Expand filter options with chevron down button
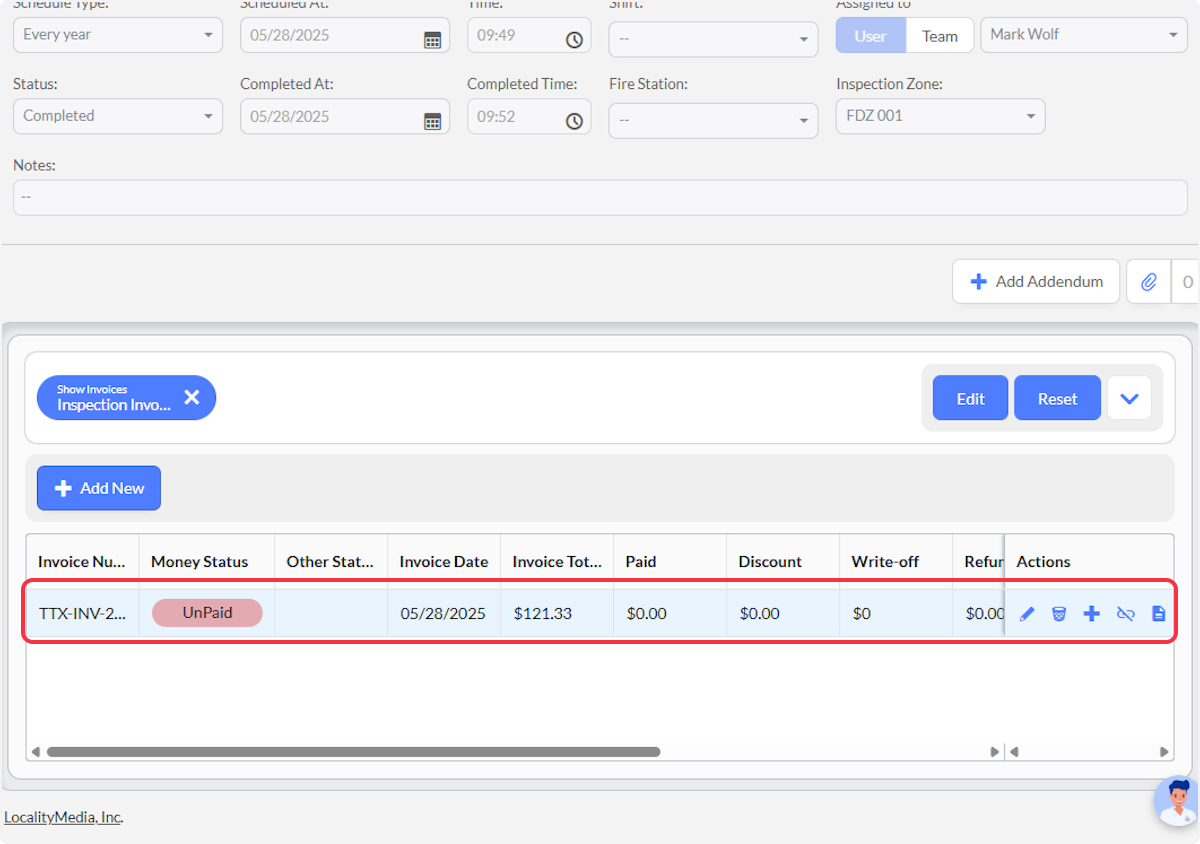The width and height of the screenshot is (1200, 844). [1129, 398]
